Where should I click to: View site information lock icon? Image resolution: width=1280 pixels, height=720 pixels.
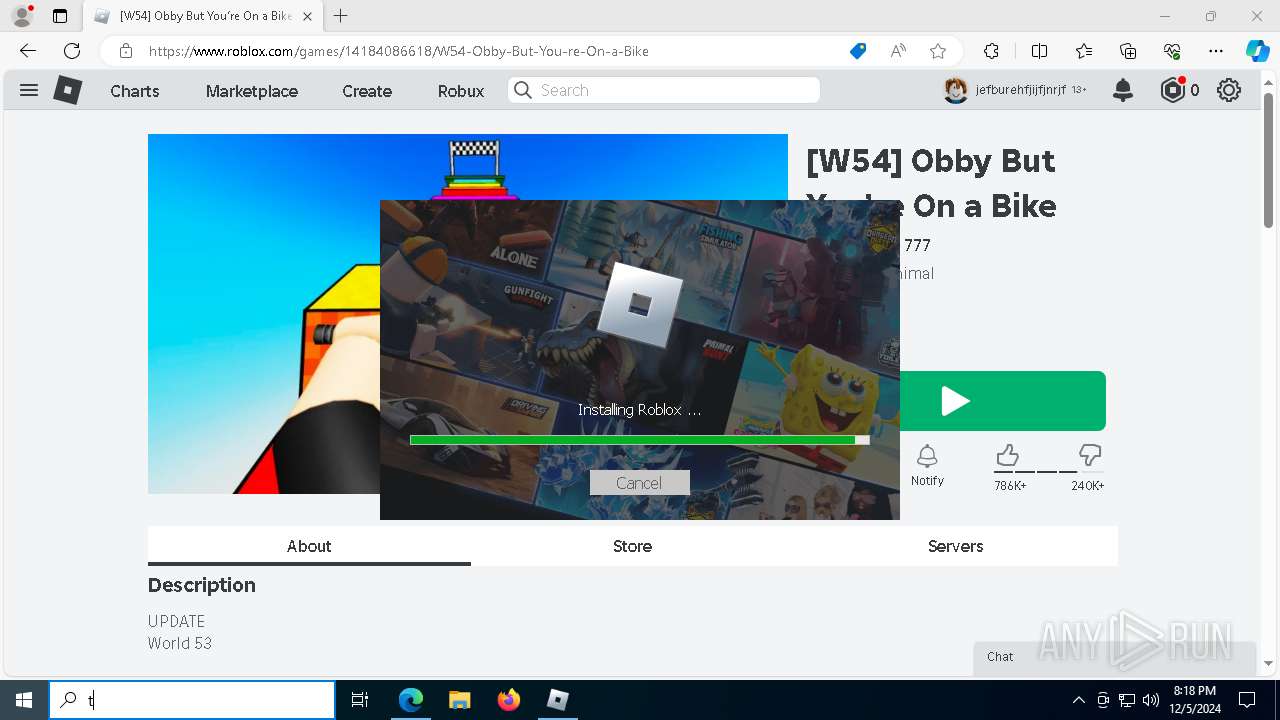[x=126, y=51]
